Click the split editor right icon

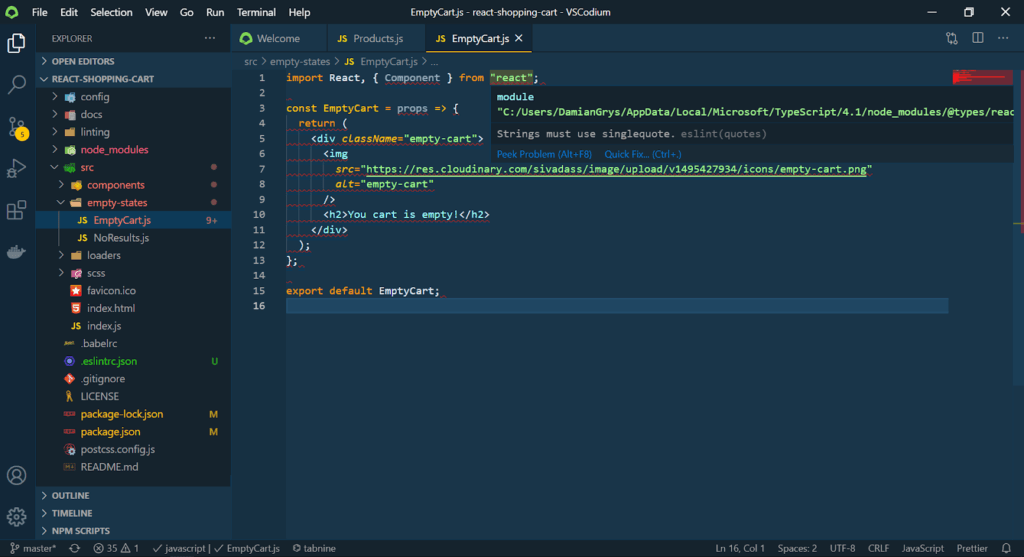(x=976, y=38)
